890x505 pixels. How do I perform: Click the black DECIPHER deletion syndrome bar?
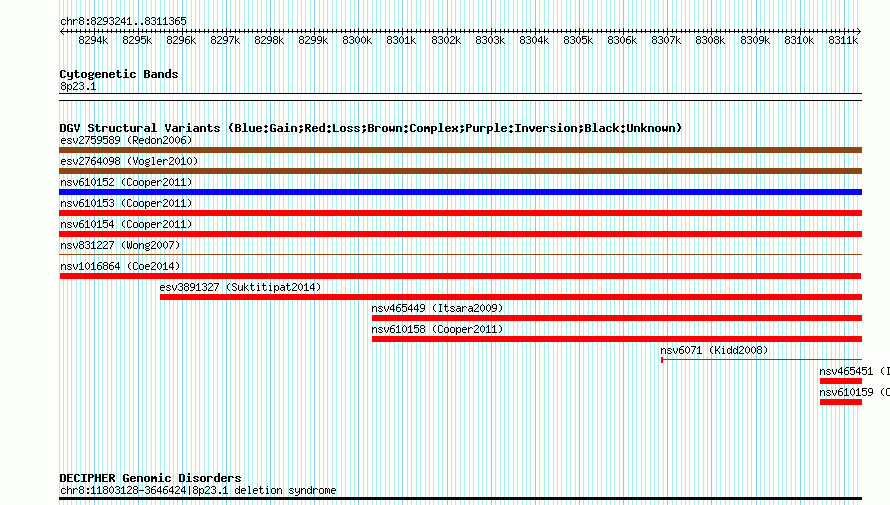[460, 499]
